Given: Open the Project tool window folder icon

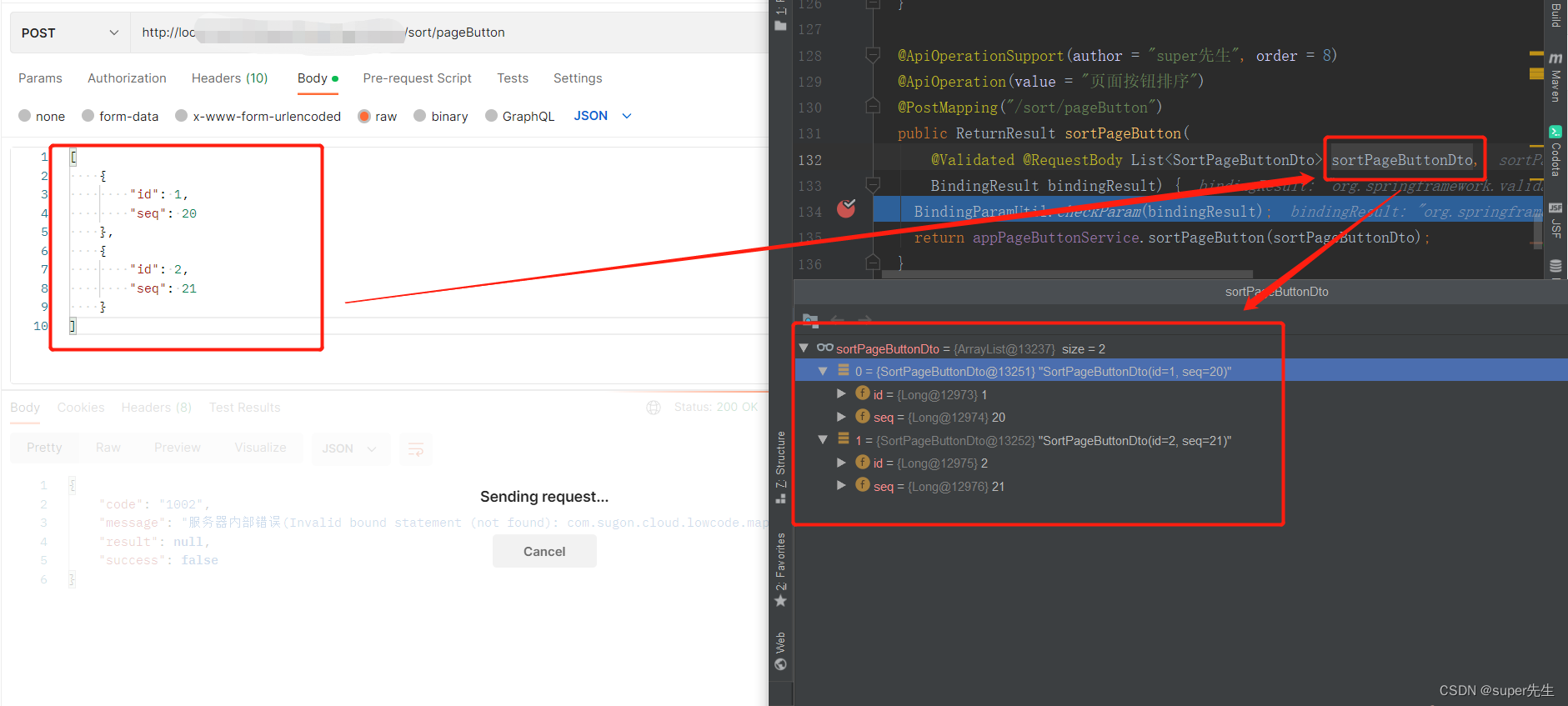Looking at the screenshot, I should pos(781,26).
